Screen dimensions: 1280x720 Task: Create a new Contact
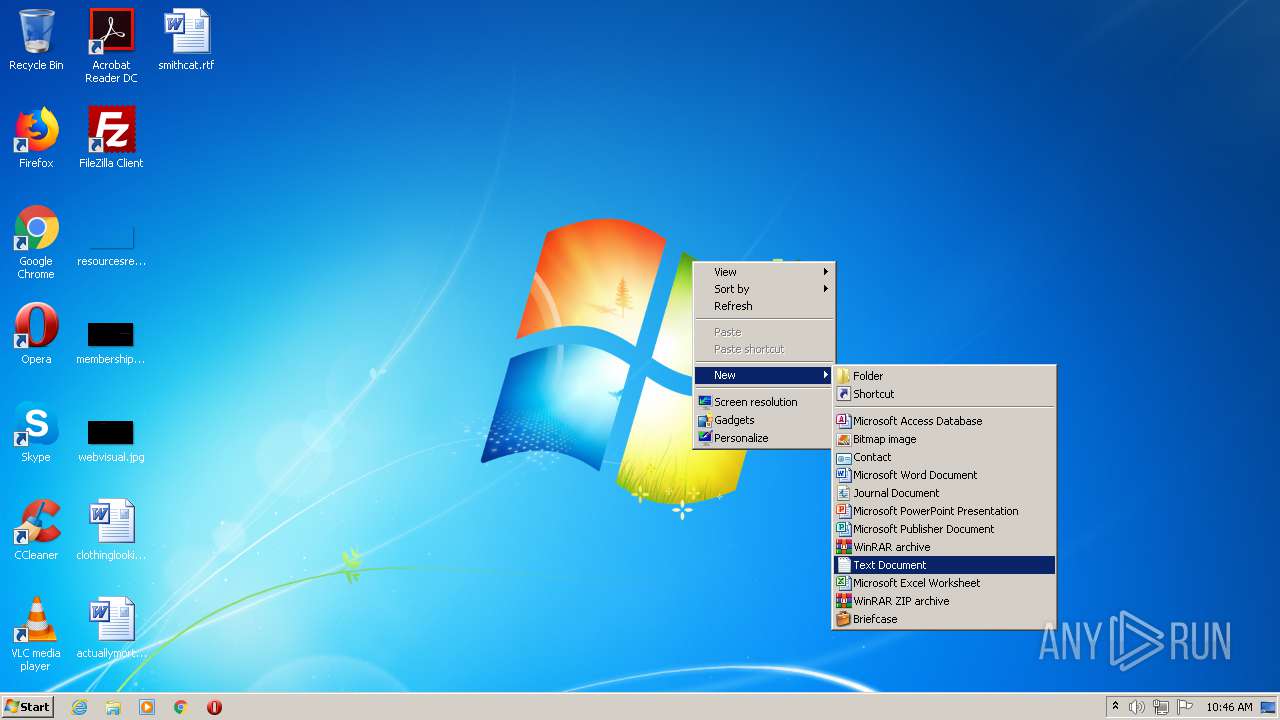pos(944,457)
